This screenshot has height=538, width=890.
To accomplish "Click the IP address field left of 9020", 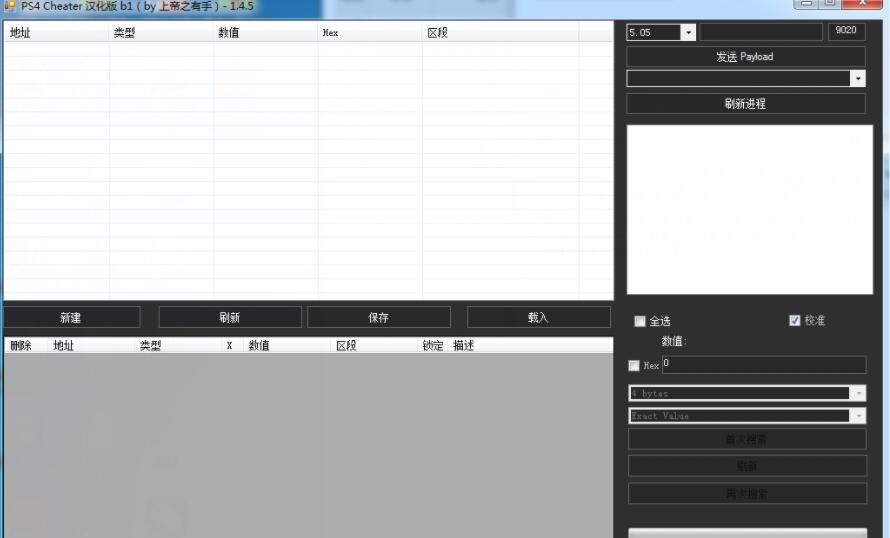I will 761,32.
